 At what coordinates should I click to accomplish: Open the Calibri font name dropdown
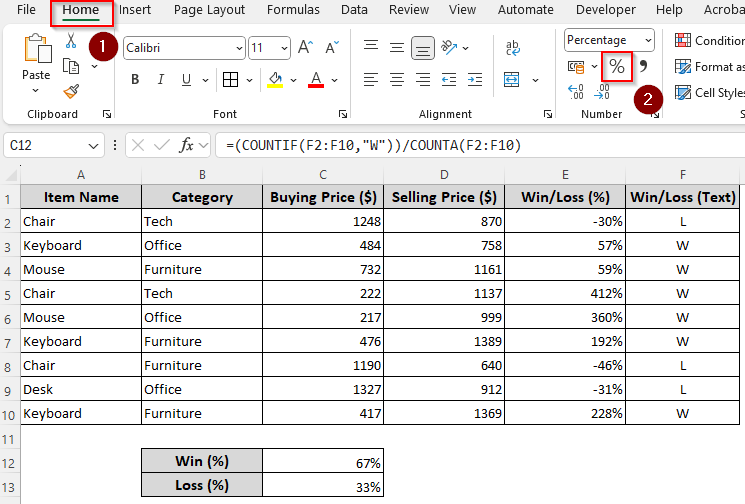point(239,48)
